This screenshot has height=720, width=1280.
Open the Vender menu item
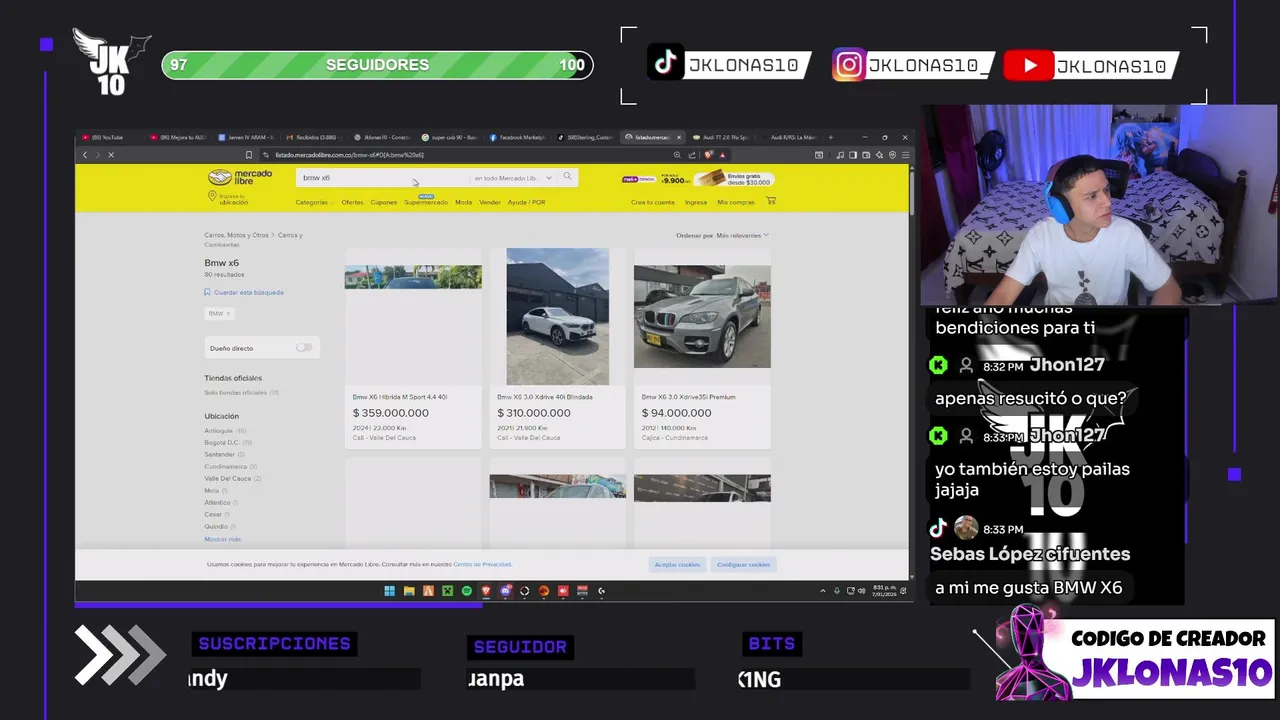coord(490,202)
